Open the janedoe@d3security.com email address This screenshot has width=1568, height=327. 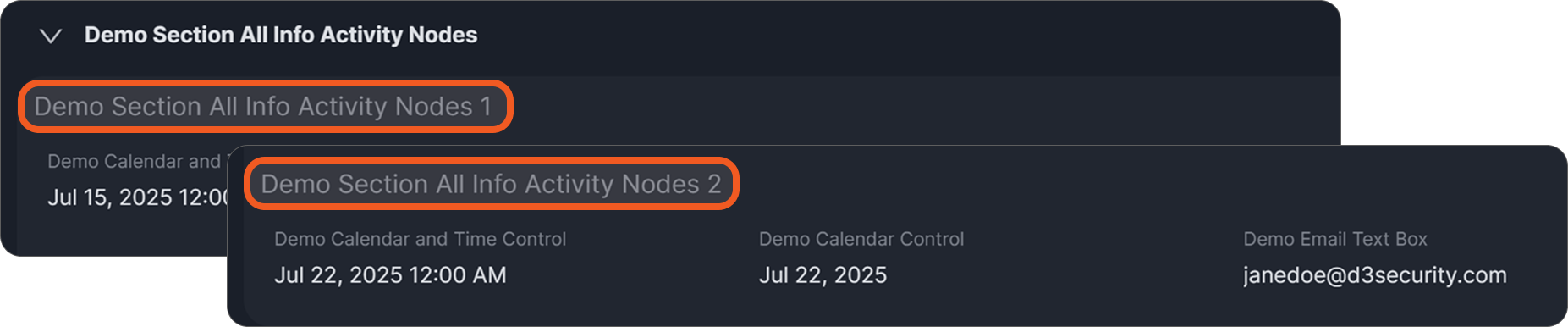[1375, 275]
